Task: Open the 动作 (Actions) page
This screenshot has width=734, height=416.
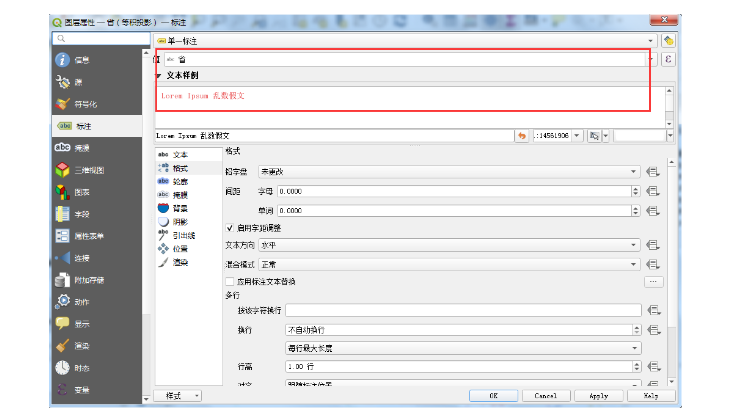Action: pyautogui.click(x=97, y=302)
